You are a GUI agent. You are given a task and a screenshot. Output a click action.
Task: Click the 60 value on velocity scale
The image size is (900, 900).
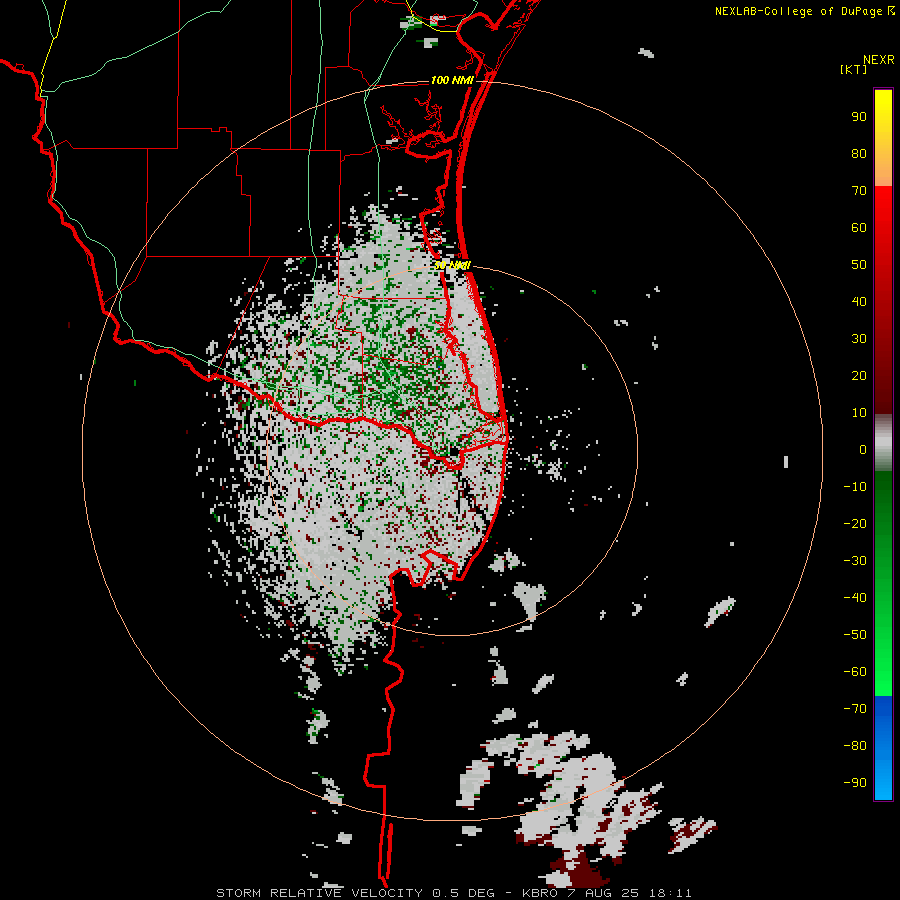tap(859, 228)
